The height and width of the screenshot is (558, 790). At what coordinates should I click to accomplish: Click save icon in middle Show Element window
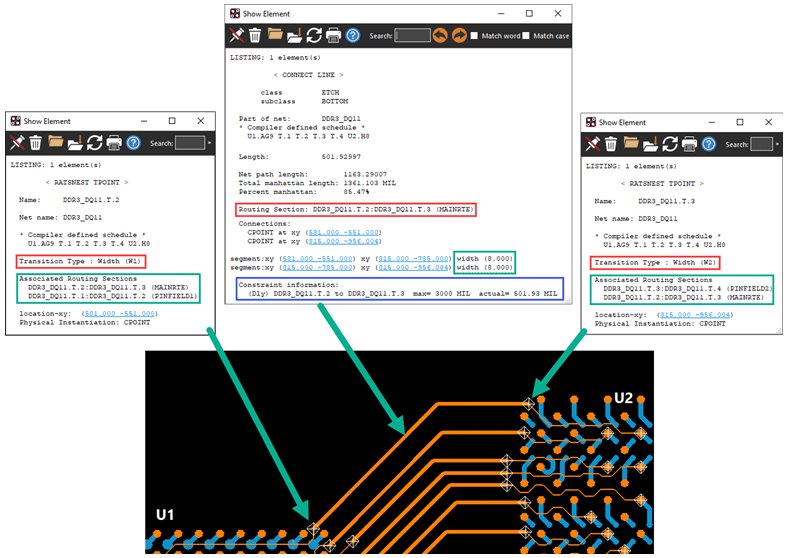click(294, 35)
